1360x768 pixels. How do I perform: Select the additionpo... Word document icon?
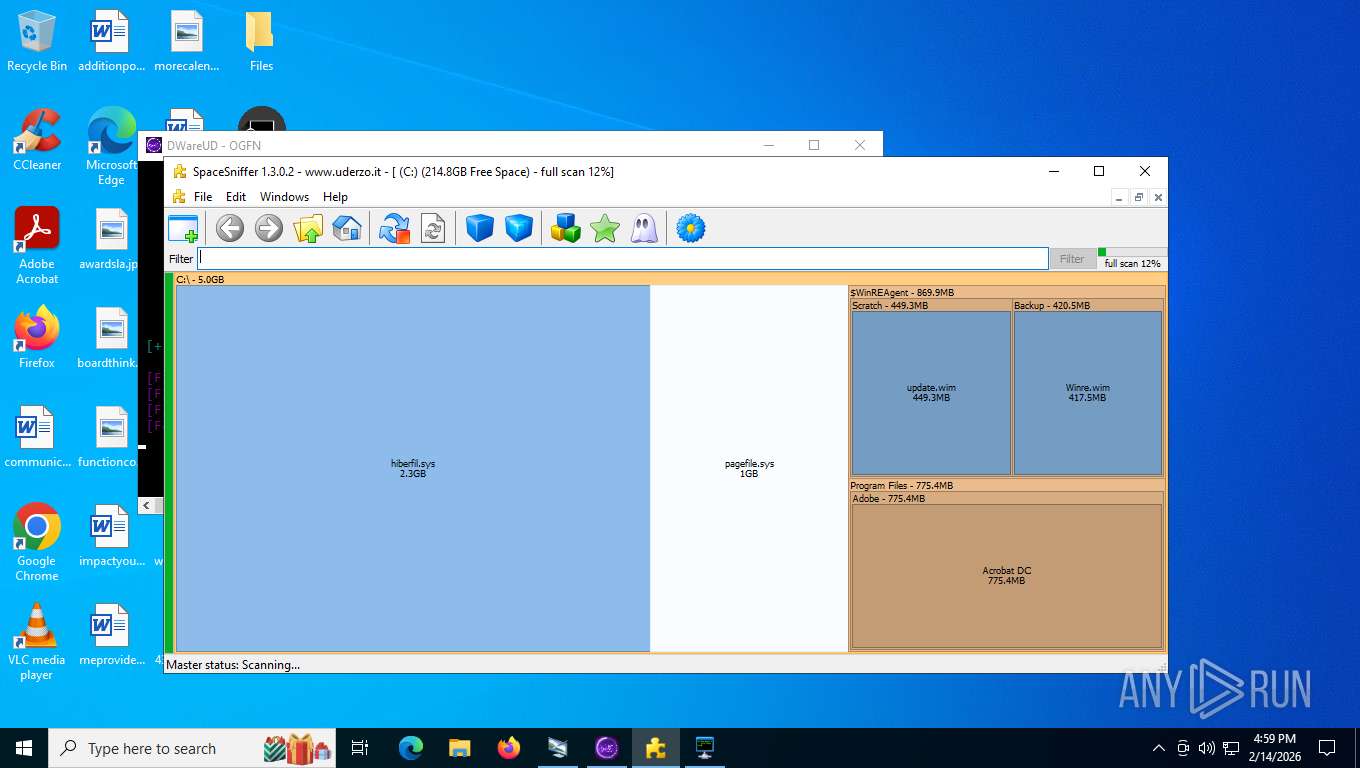111,41
